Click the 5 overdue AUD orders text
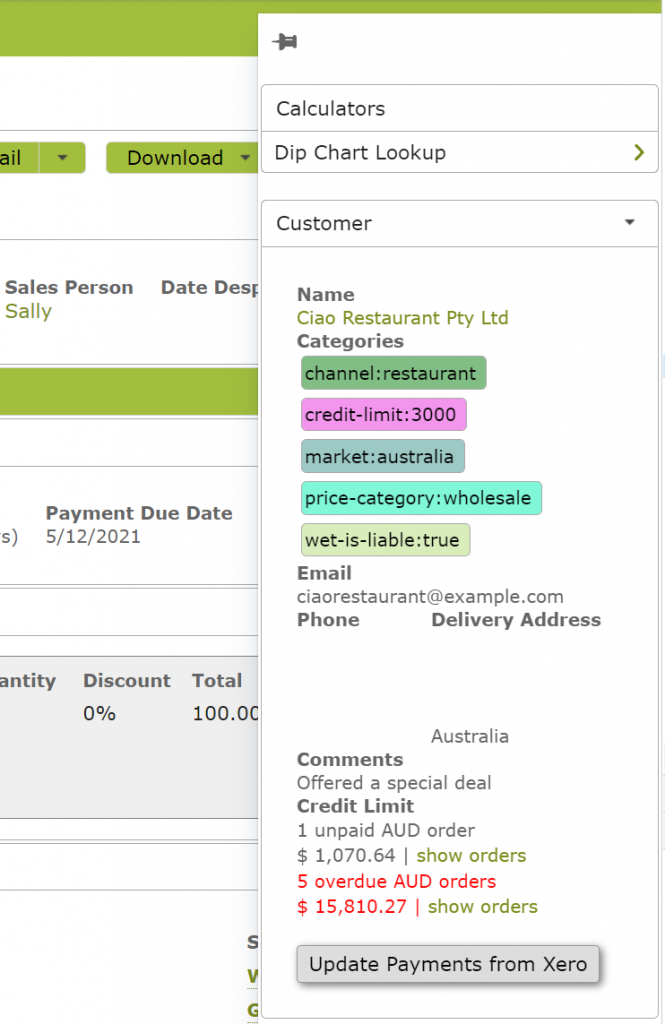665x1024 pixels. pyautogui.click(x=396, y=882)
